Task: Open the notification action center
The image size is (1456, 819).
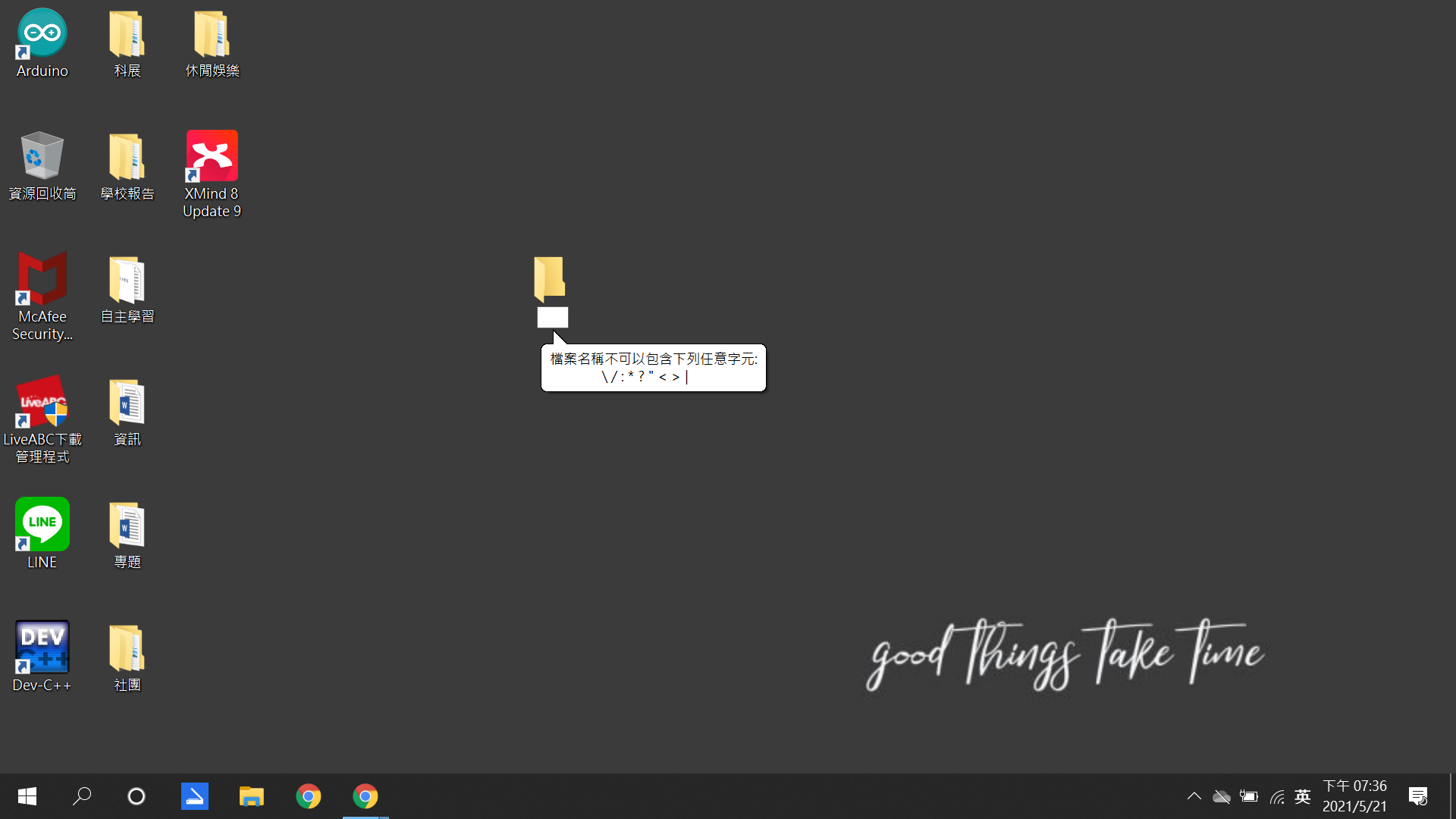Action: 1417,796
